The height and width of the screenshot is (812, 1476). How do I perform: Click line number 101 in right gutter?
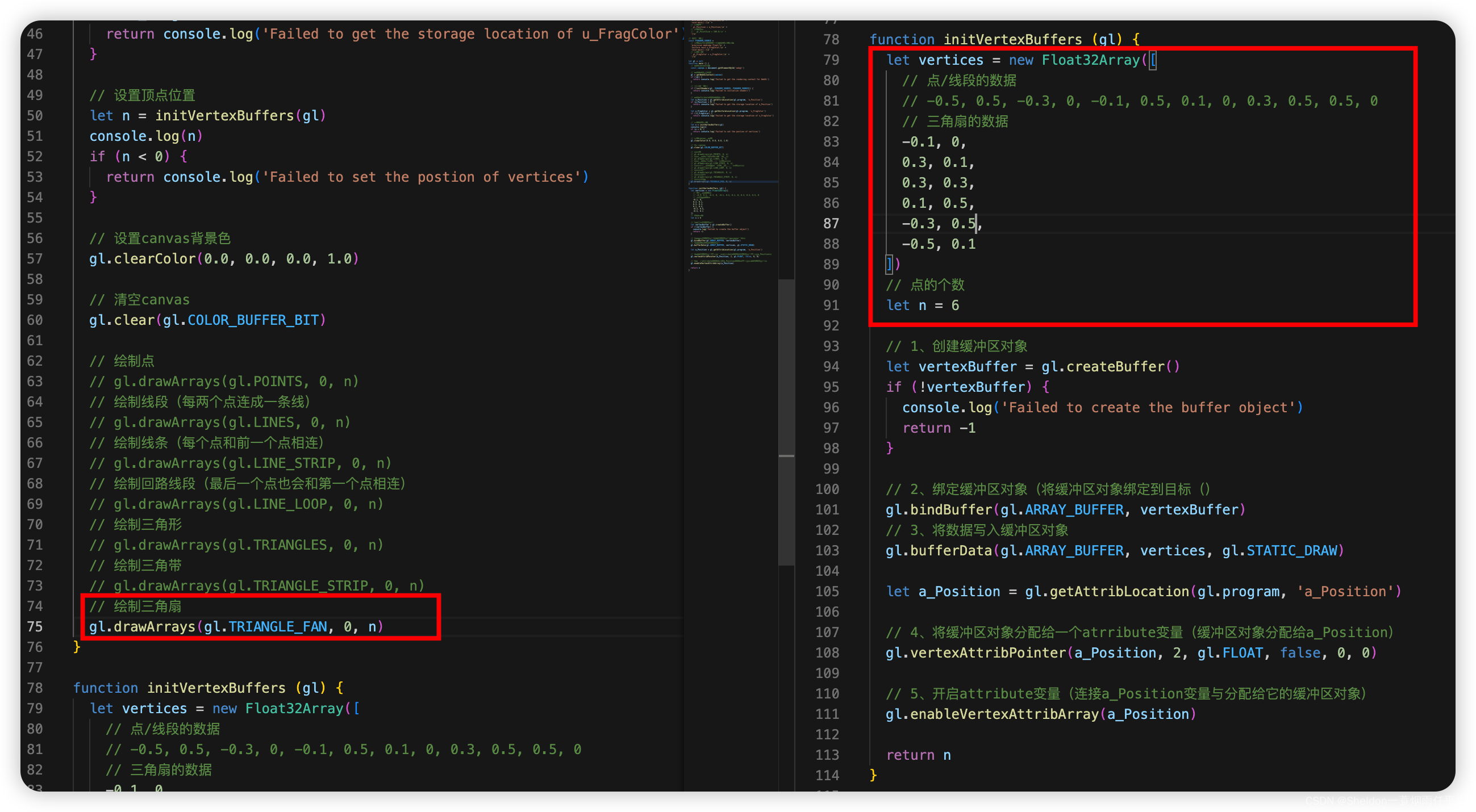827,510
